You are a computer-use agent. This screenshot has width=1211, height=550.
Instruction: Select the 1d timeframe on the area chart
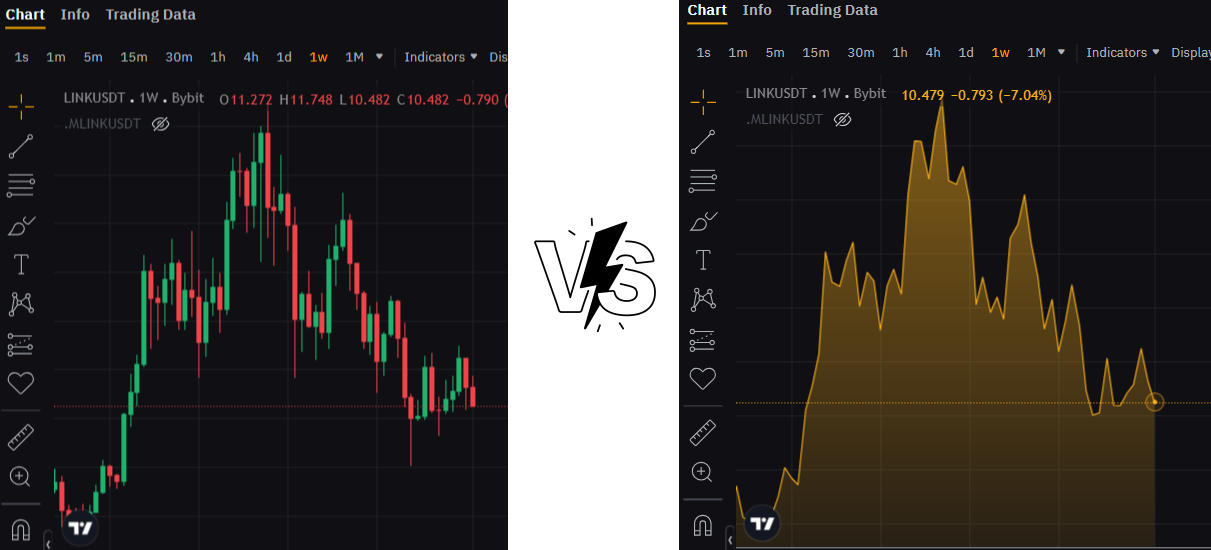(966, 52)
